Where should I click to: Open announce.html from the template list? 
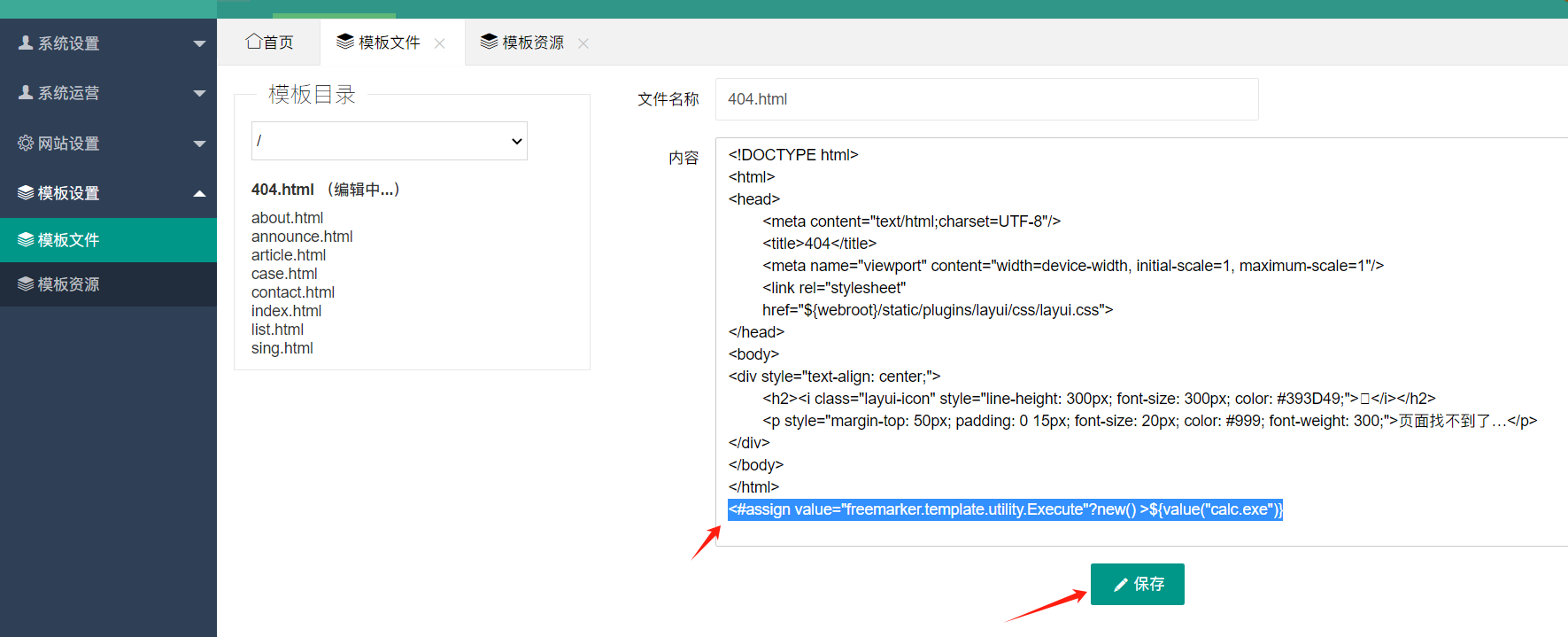[302, 237]
